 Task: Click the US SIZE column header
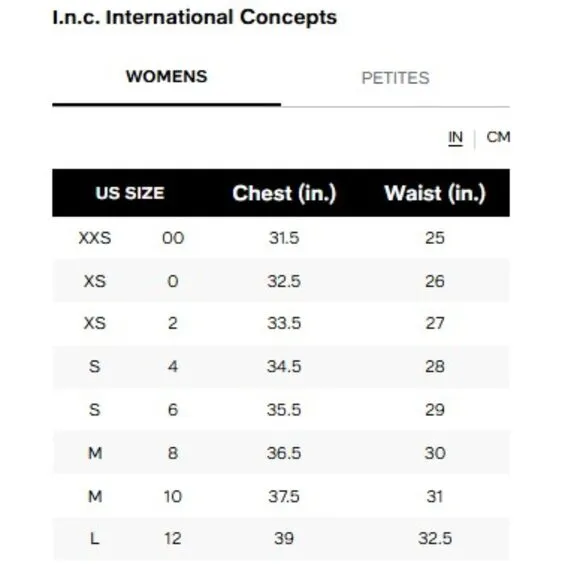(x=130, y=193)
